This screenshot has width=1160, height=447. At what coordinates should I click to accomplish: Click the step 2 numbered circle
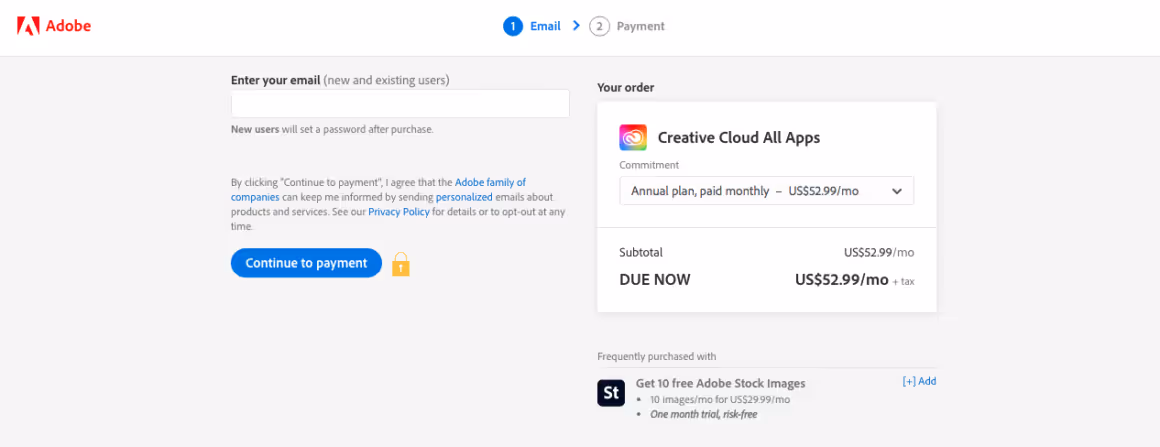coord(598,27)
